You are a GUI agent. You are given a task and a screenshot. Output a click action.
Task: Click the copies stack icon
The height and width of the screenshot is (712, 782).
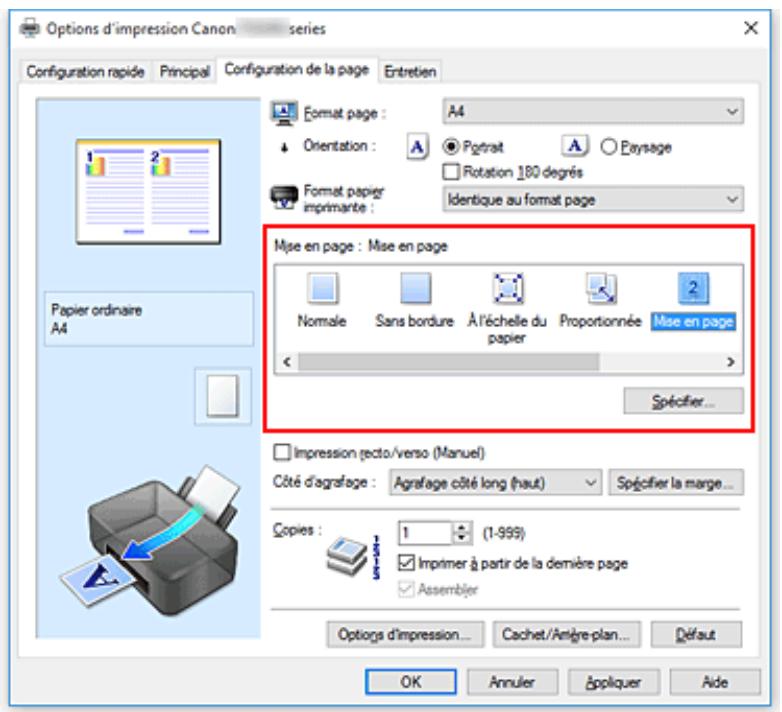(x=347, y=555)
